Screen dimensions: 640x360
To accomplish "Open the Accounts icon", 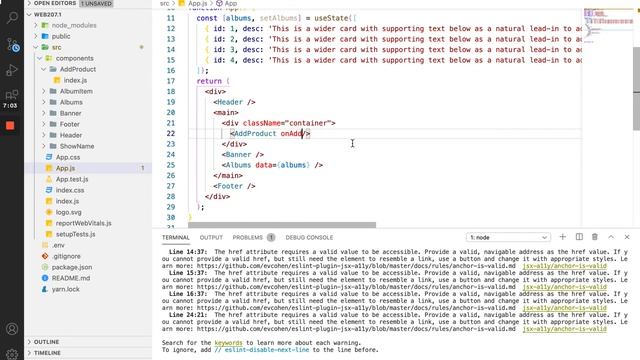I will point(12,329).
